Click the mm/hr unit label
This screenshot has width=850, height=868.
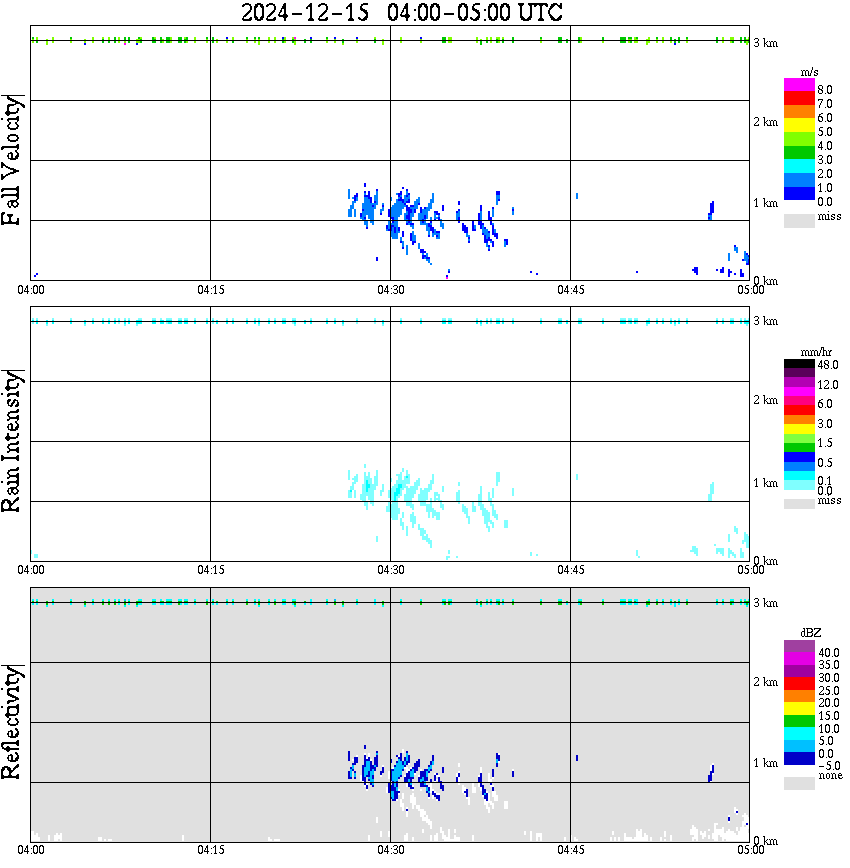point(816,352)
